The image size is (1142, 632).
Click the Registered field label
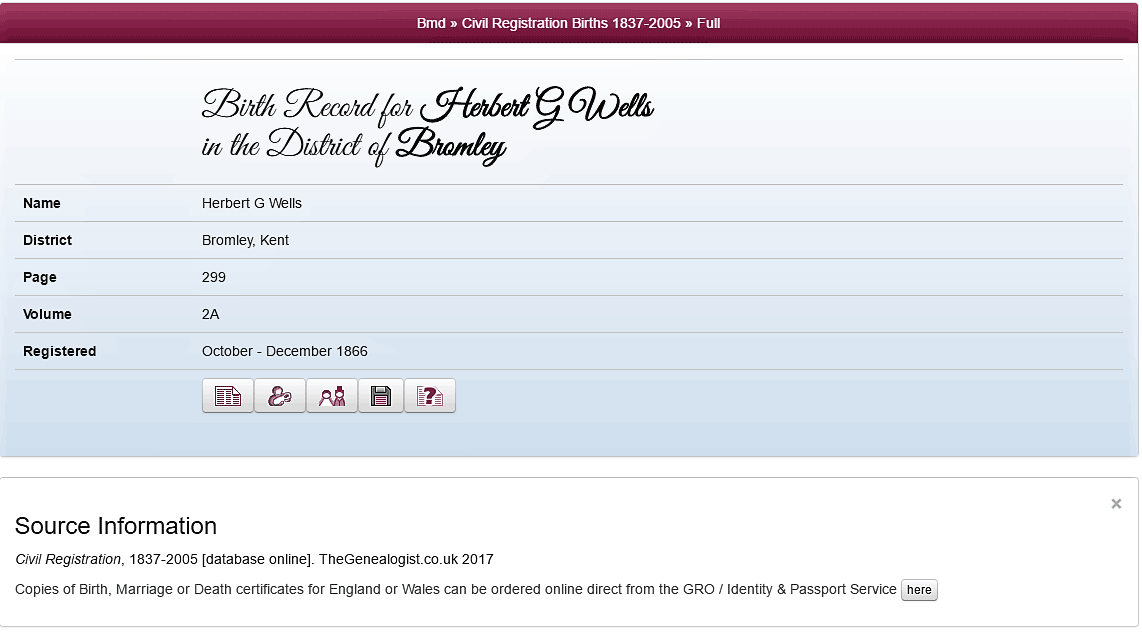(60, 351)
